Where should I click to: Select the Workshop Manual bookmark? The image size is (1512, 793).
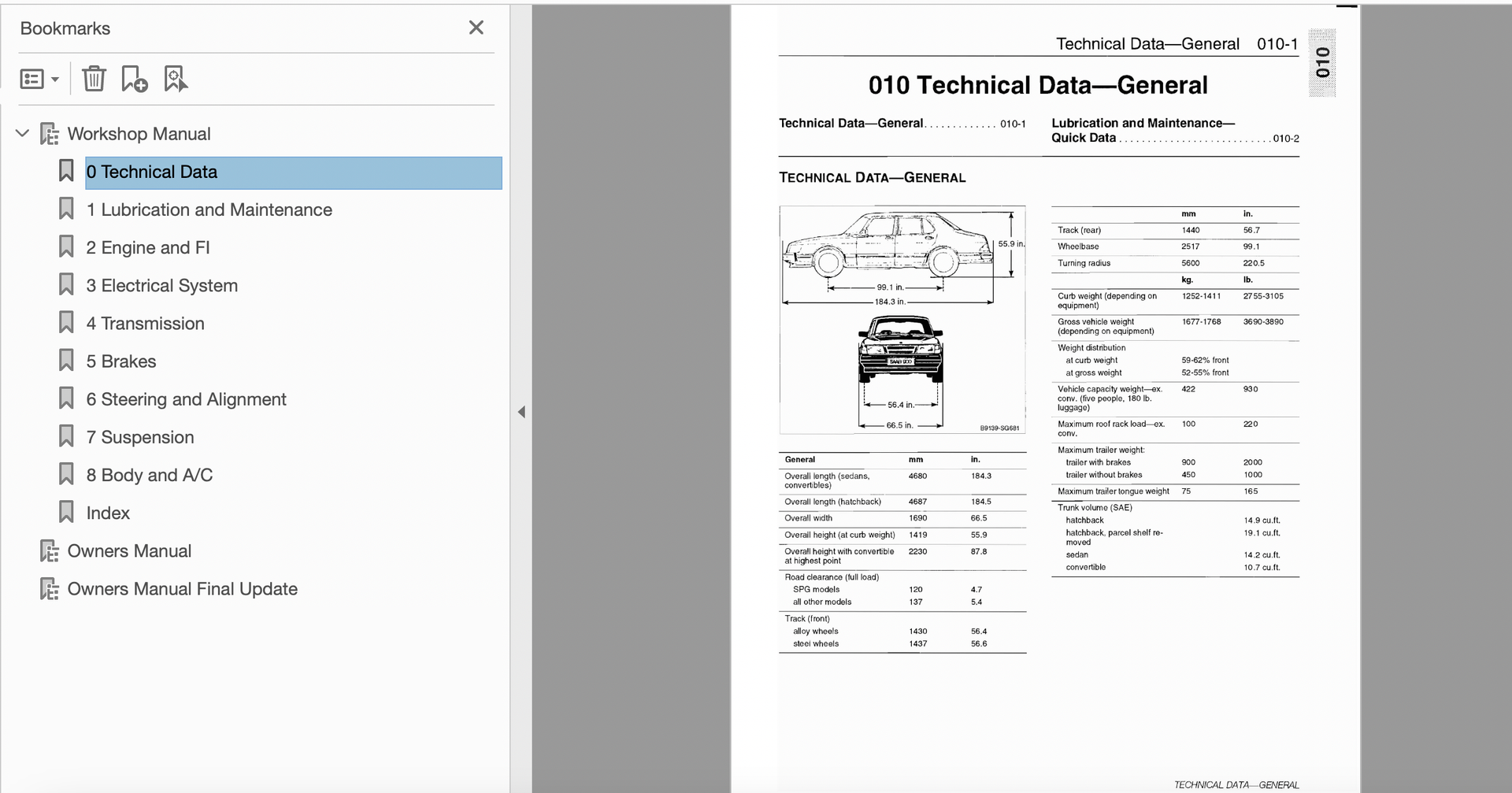coord(139,134)
